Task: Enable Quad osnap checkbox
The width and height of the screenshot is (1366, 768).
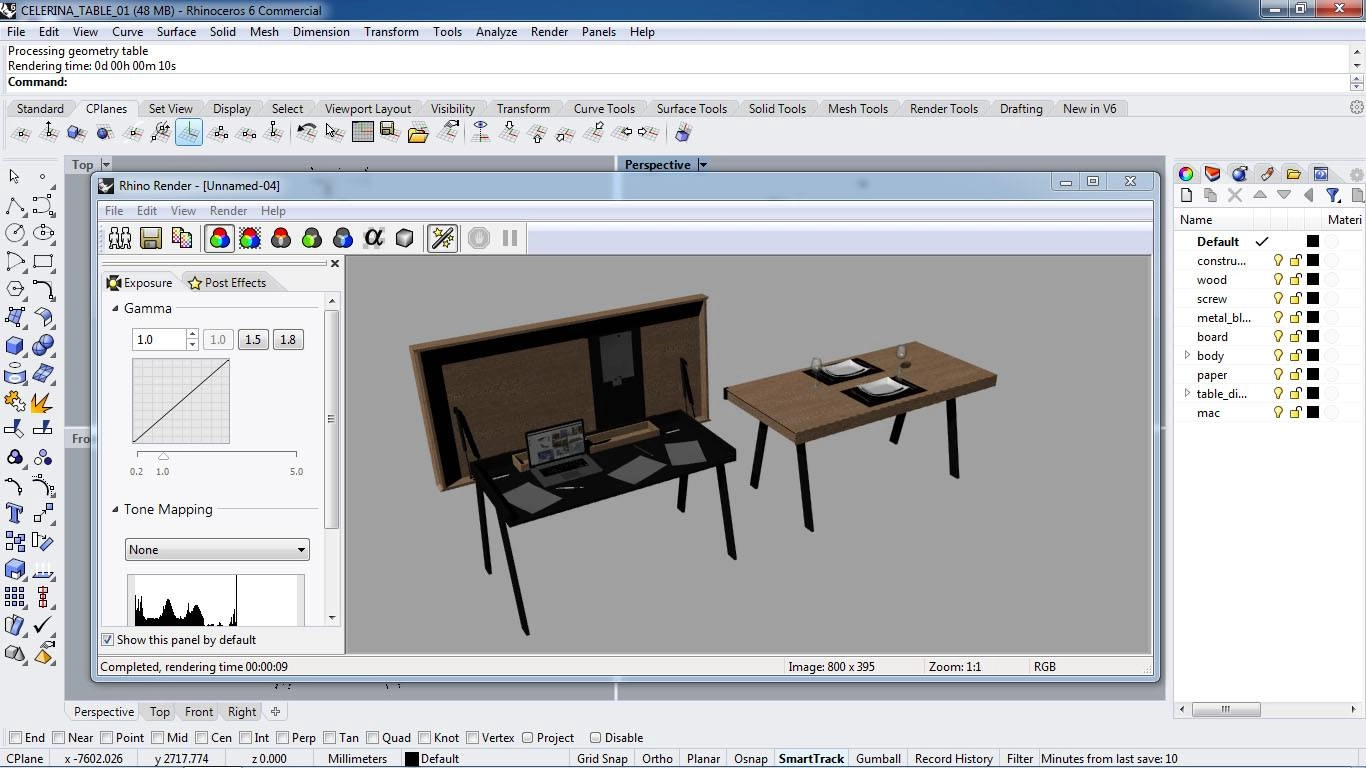Action: (x=372, y=738)
